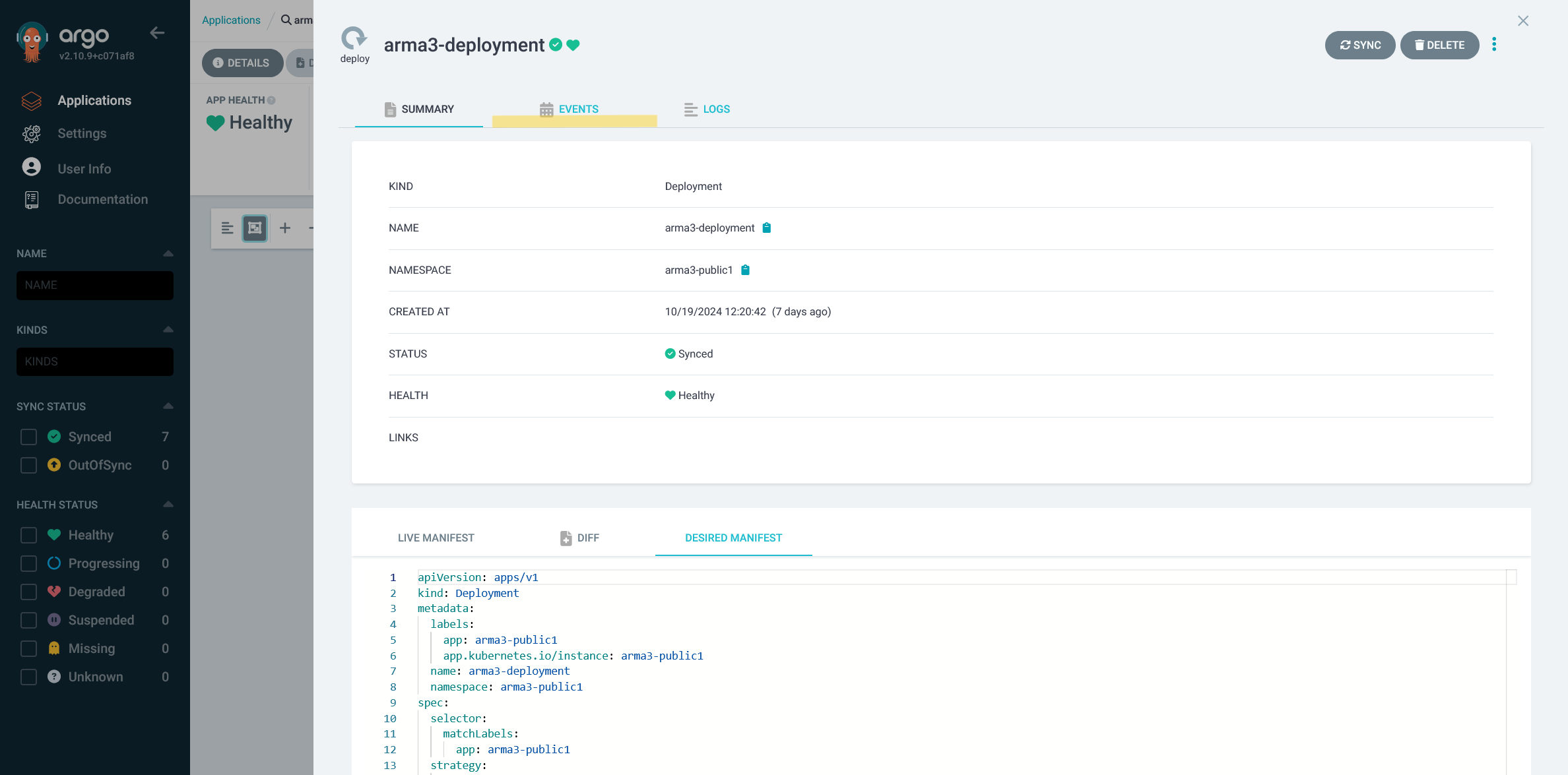1568x775 pixels.
Task: Collapse the HEALTH STATUS filter section
Action: click(168, 504)
